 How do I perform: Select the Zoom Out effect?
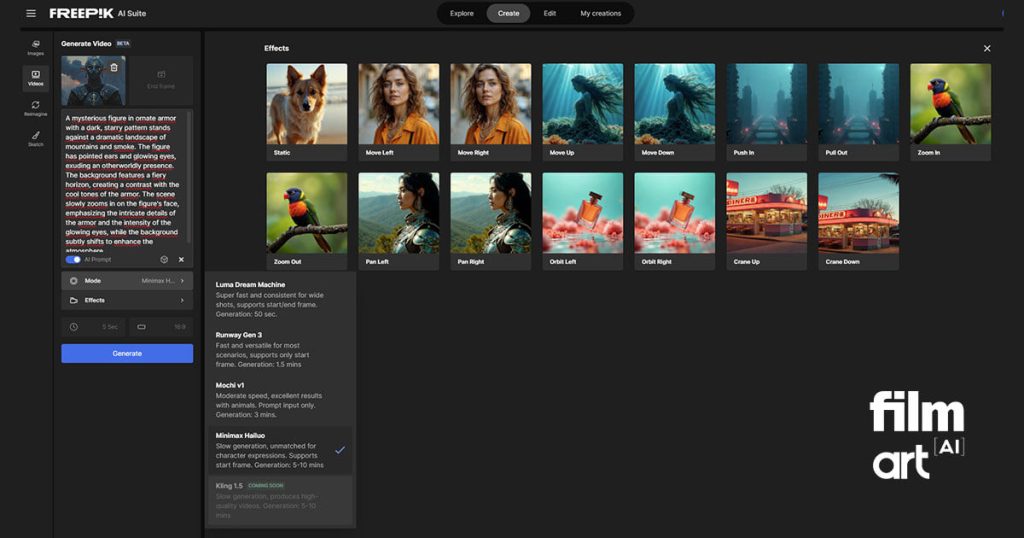[x=307, y=221]
